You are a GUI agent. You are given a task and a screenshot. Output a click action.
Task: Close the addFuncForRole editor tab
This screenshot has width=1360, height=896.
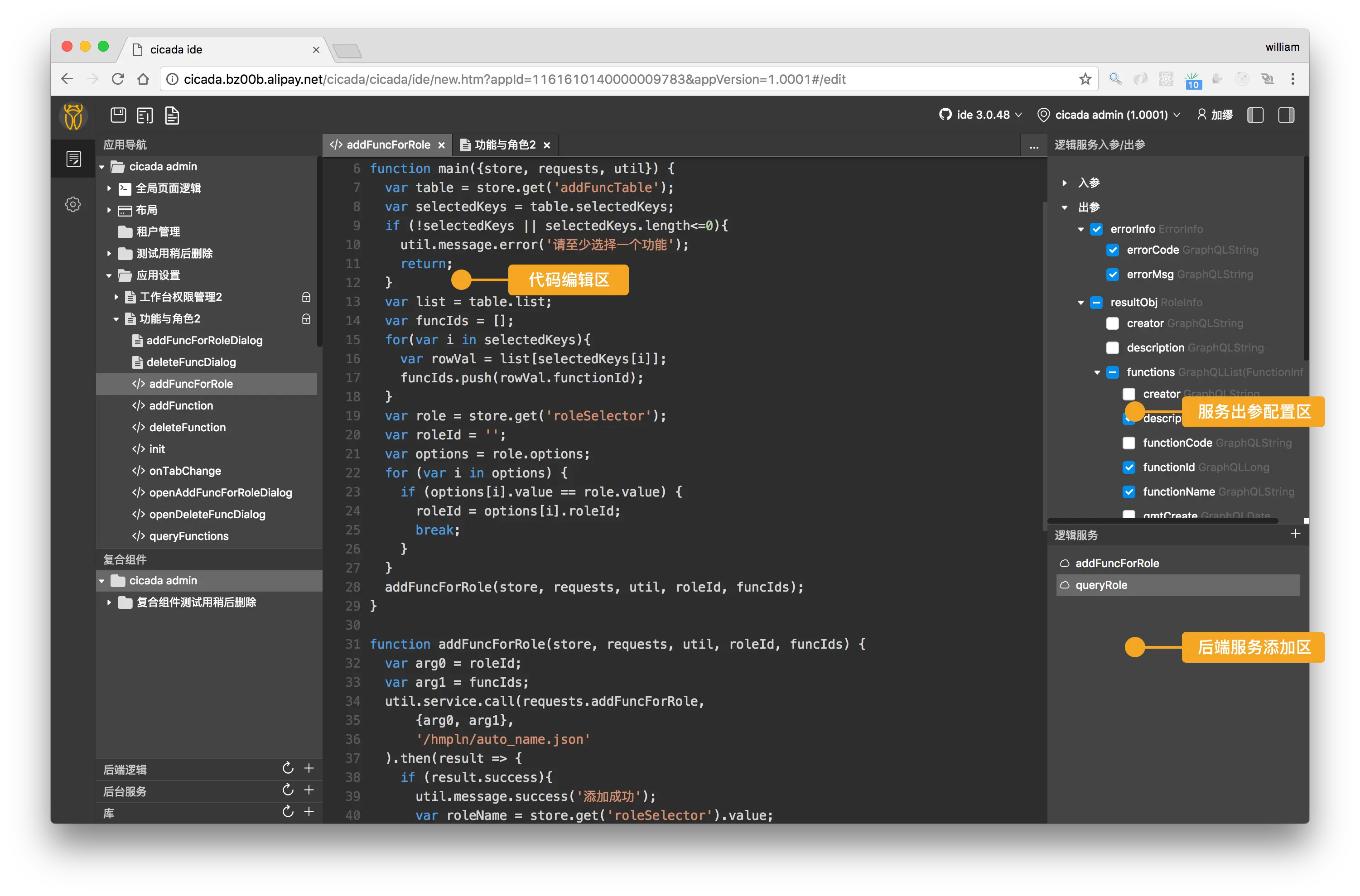coord(441,146)
